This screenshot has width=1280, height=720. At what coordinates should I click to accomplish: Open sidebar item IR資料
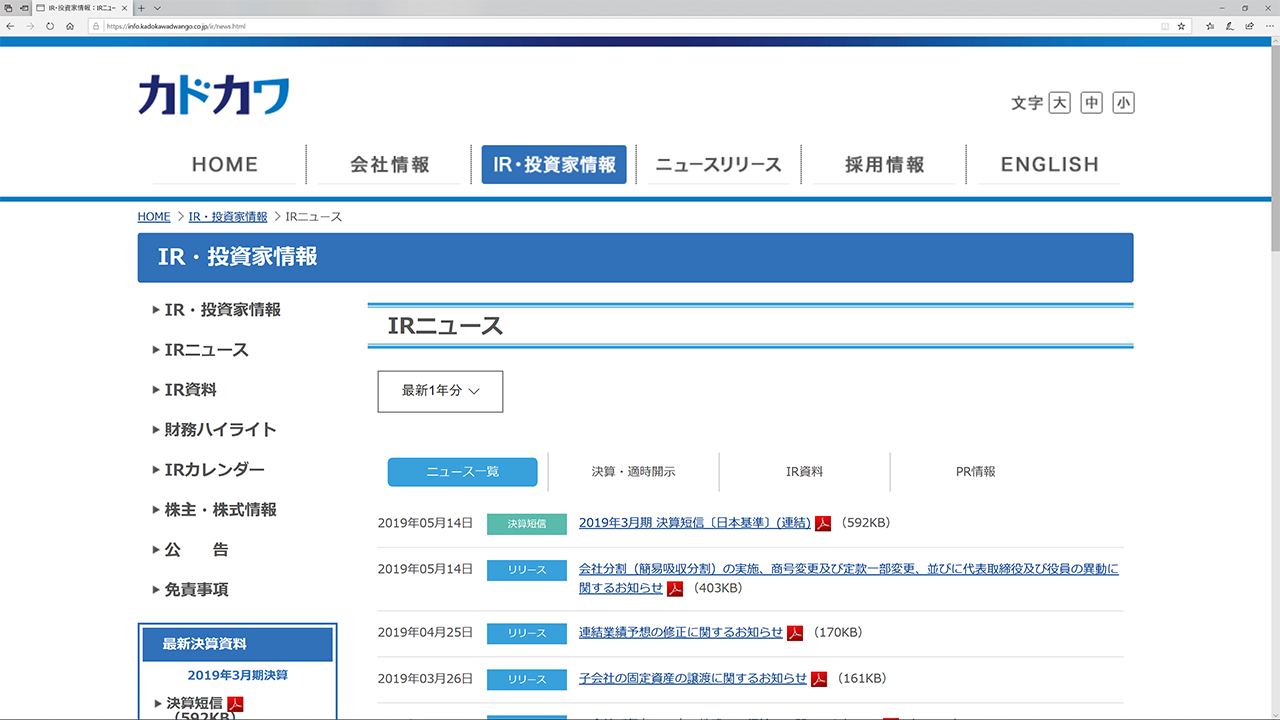[190, 390]
